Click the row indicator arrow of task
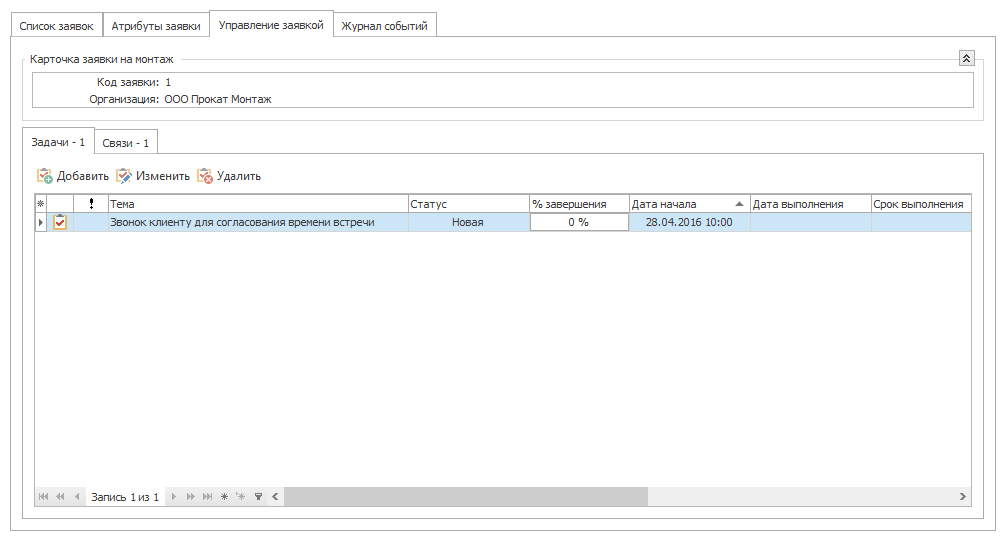The image size is (1006, 541). [40, 222]
